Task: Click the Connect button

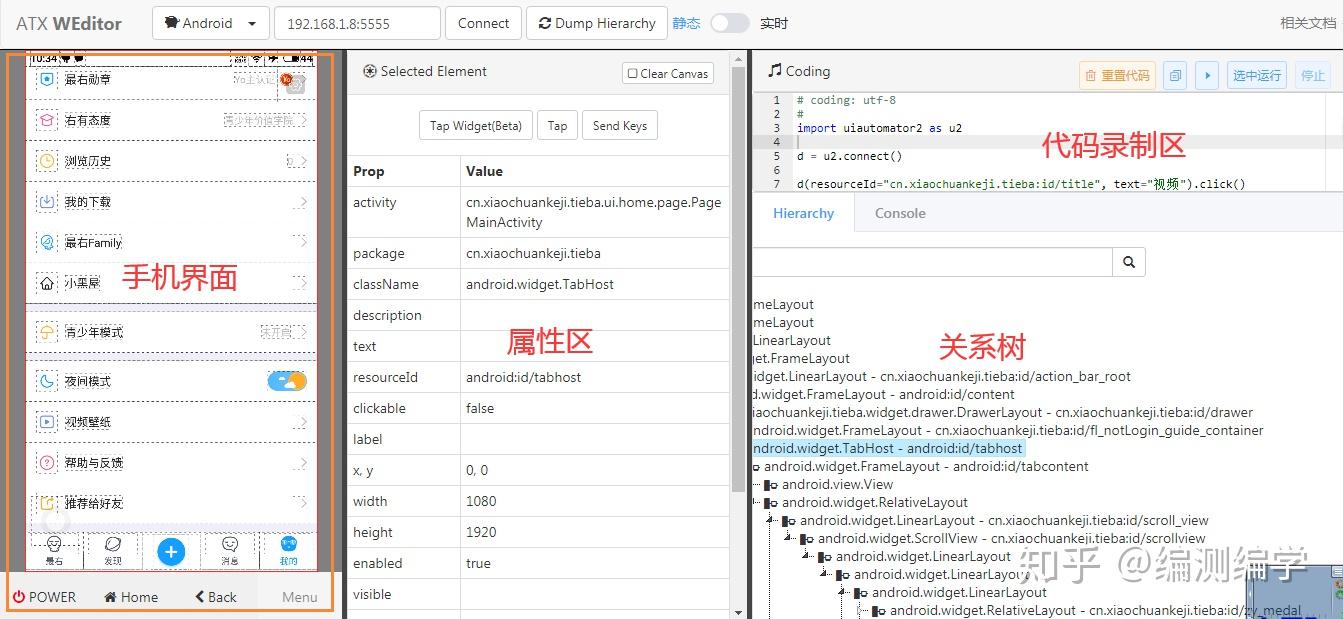Action: click(x=483, y=22)
